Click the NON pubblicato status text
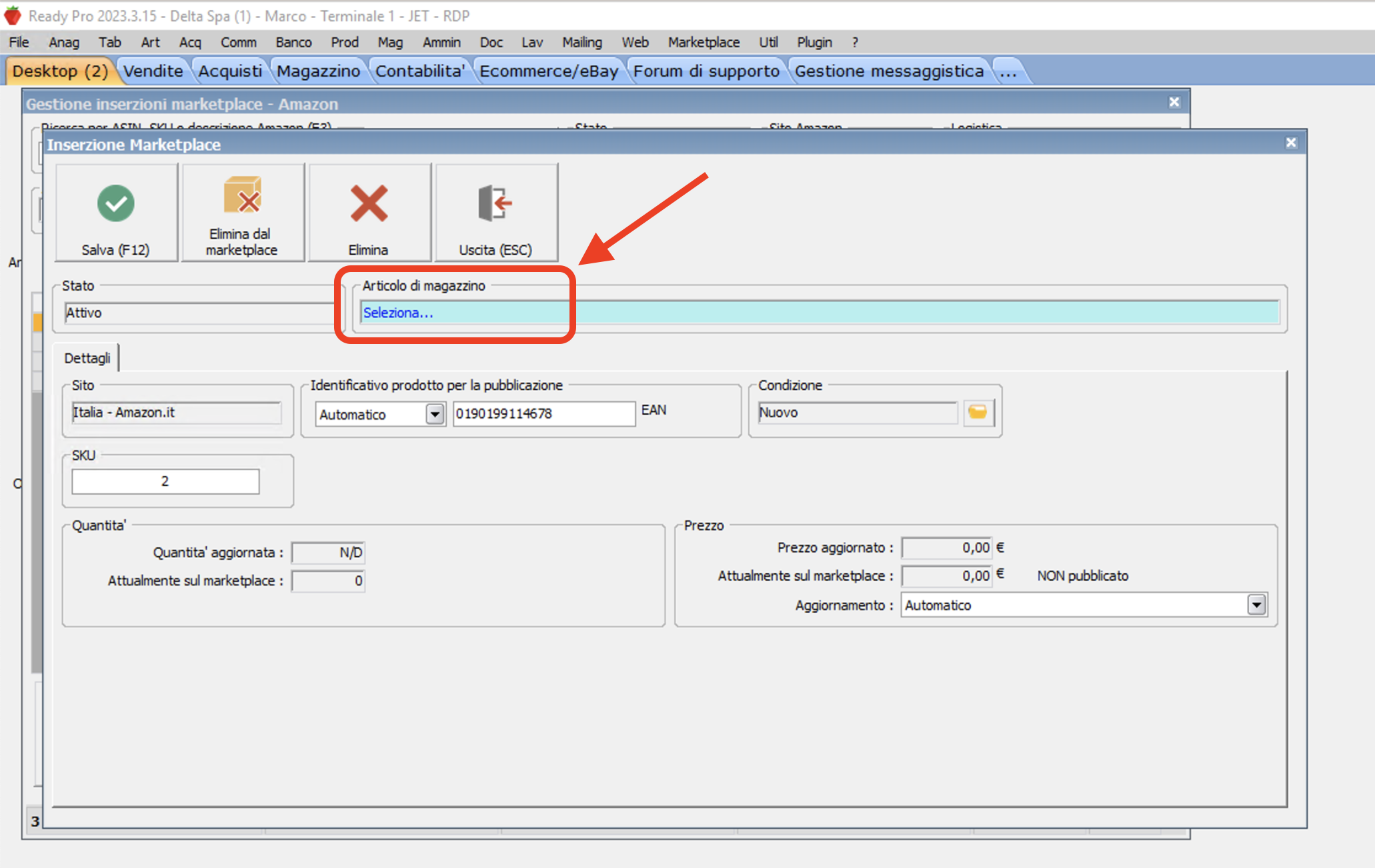The height and width of the screenshot is (868, 1375). click(x=1082, y=576)
